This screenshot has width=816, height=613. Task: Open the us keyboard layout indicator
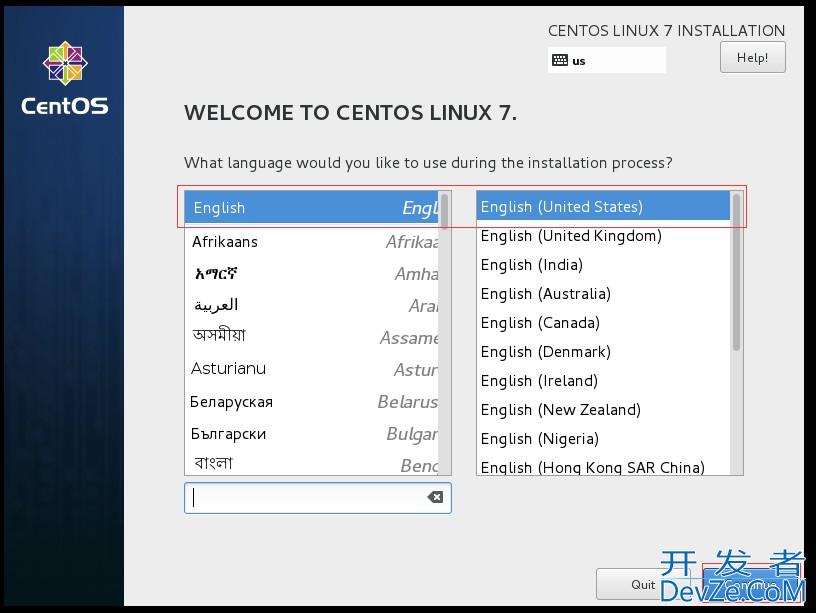[607, 60]
